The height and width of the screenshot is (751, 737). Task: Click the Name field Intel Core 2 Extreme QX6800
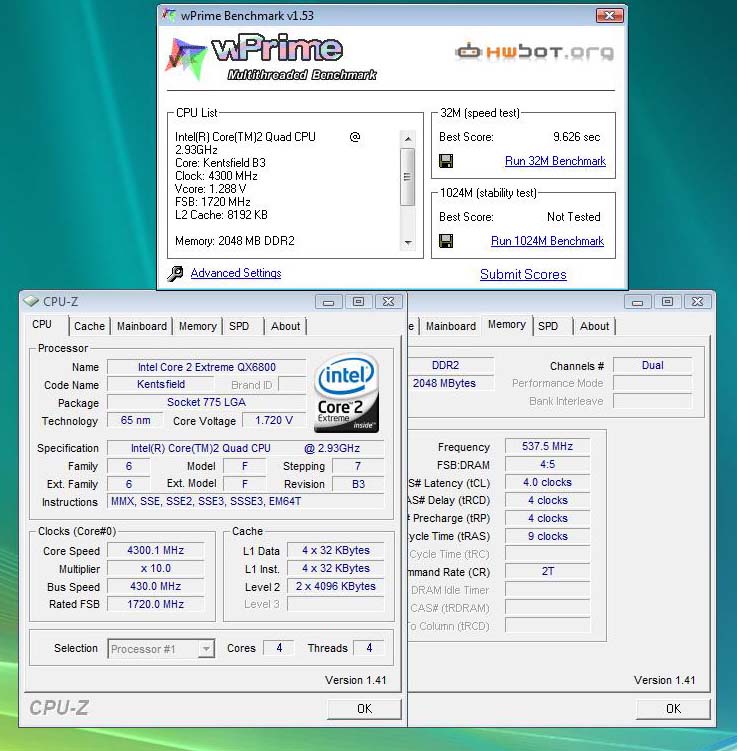click(x=206, y=367)
